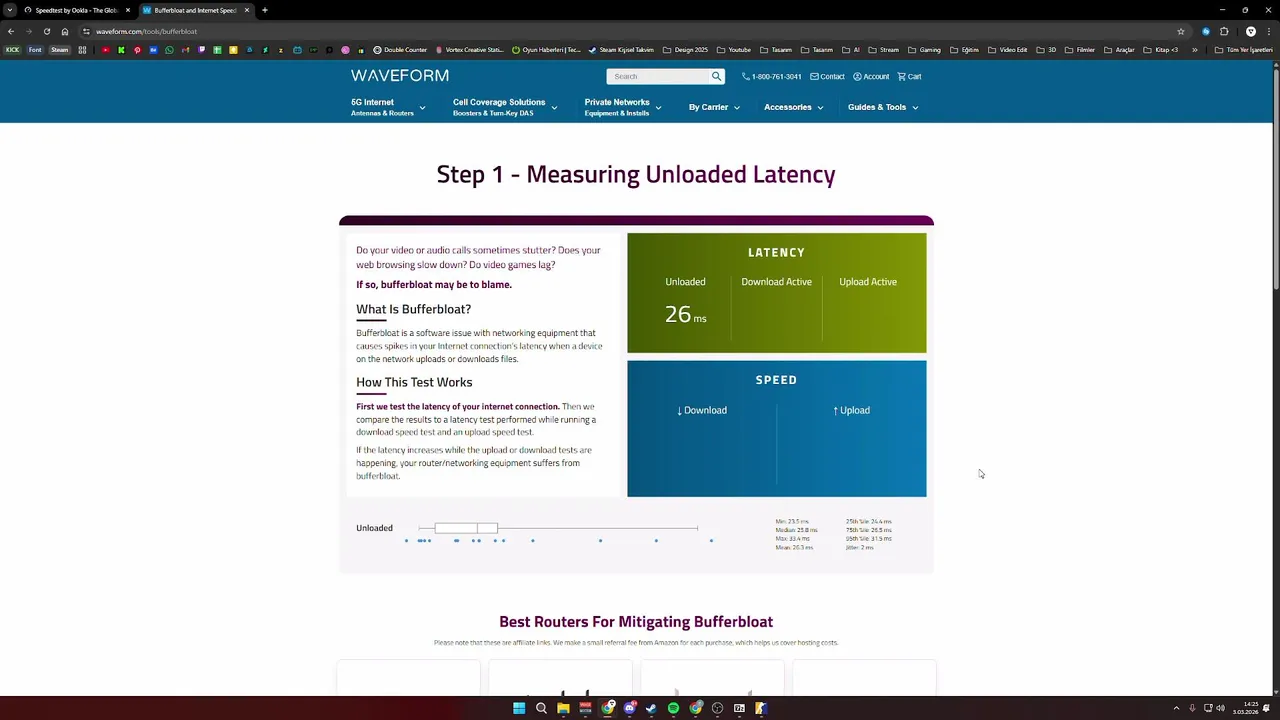
Task: Click browser Back arrow
Action: (11, 31)
